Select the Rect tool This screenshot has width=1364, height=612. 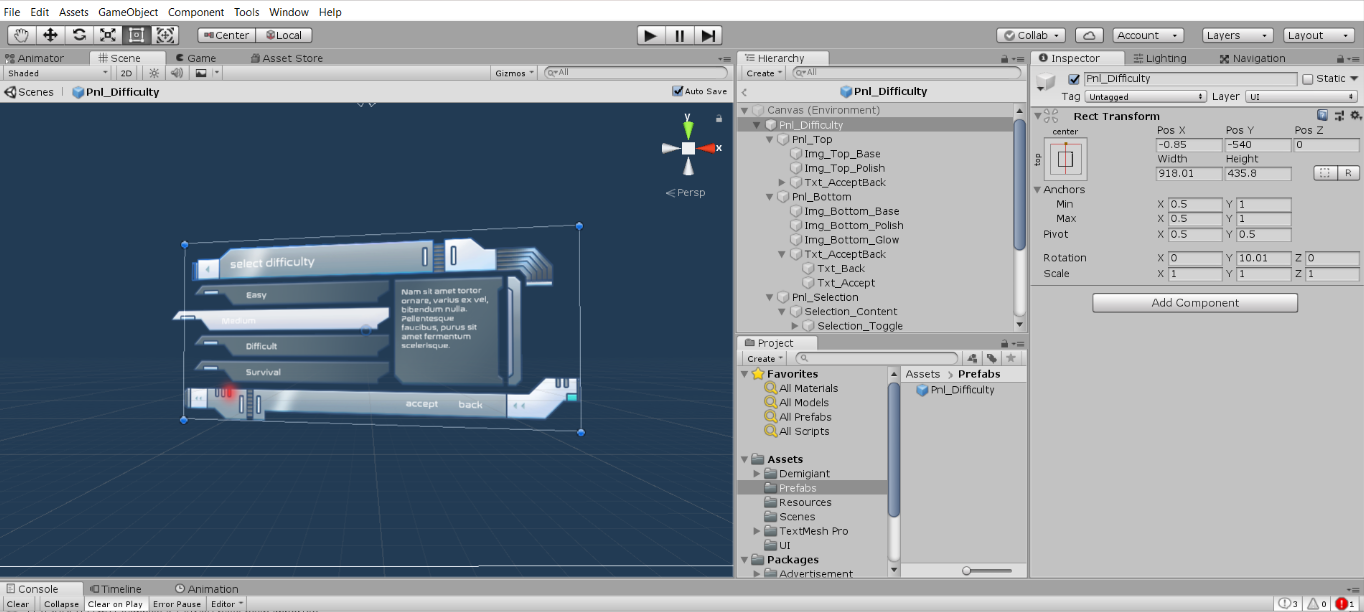pyautogui.click(x=136, y=35)
